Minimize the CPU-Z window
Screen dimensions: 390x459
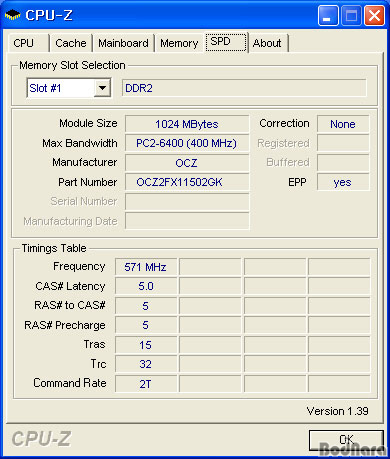[x=328, y=15]
